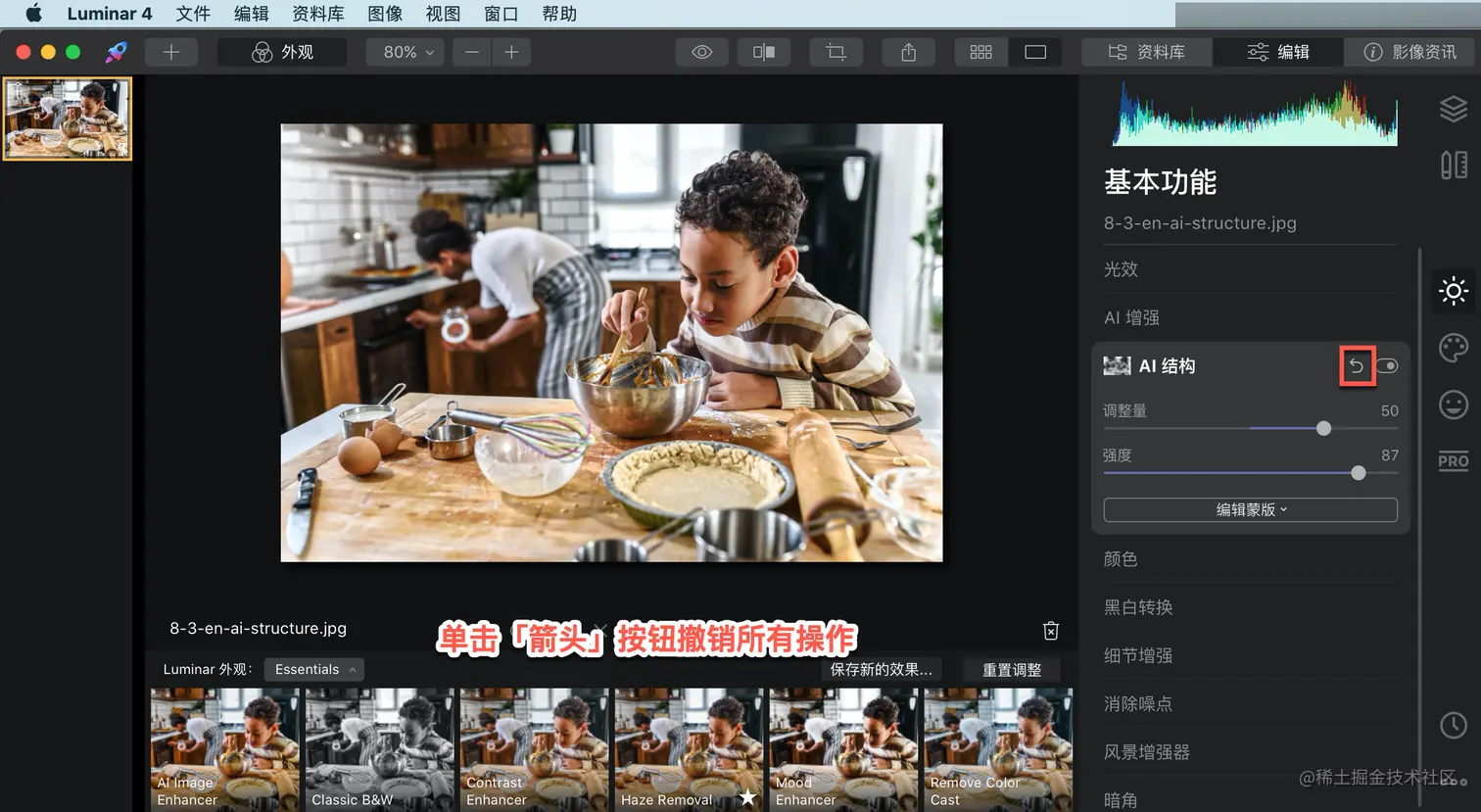Open the 图像 menu

(385, 14)
